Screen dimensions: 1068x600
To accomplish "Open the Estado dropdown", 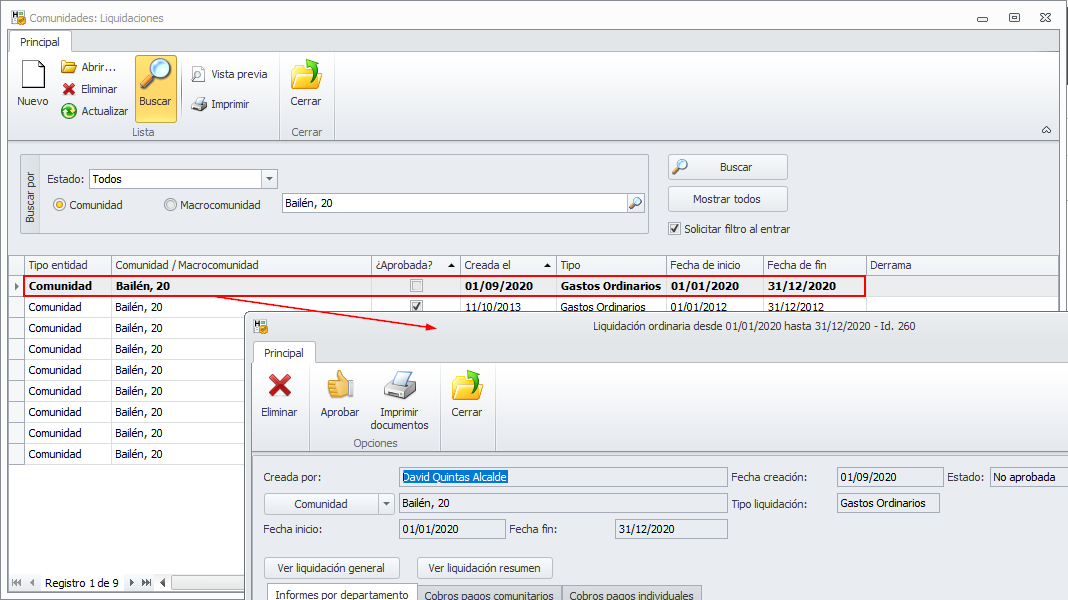I will click(x=269, y=179).
